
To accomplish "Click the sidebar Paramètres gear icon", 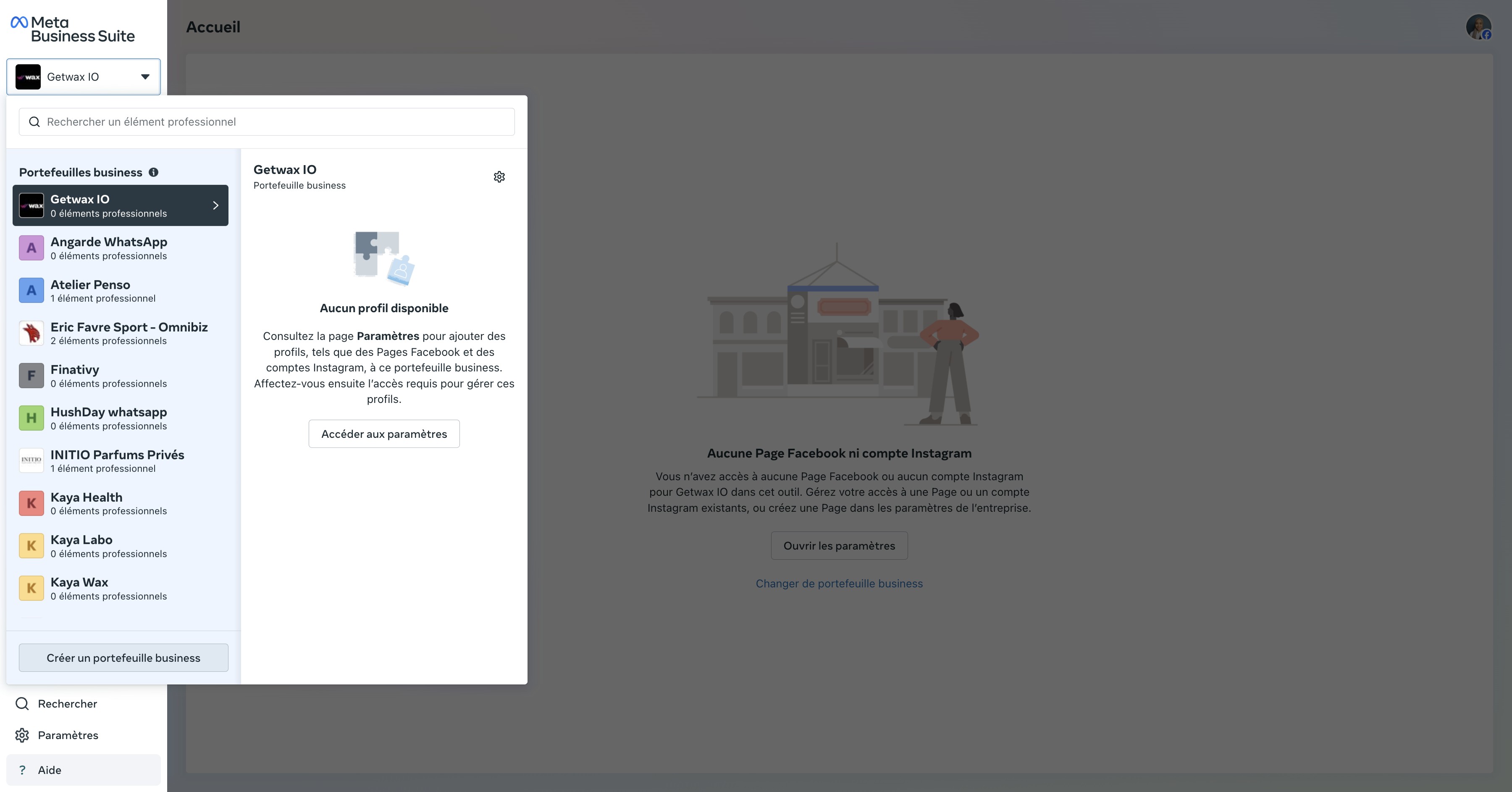I will (22, 735).
